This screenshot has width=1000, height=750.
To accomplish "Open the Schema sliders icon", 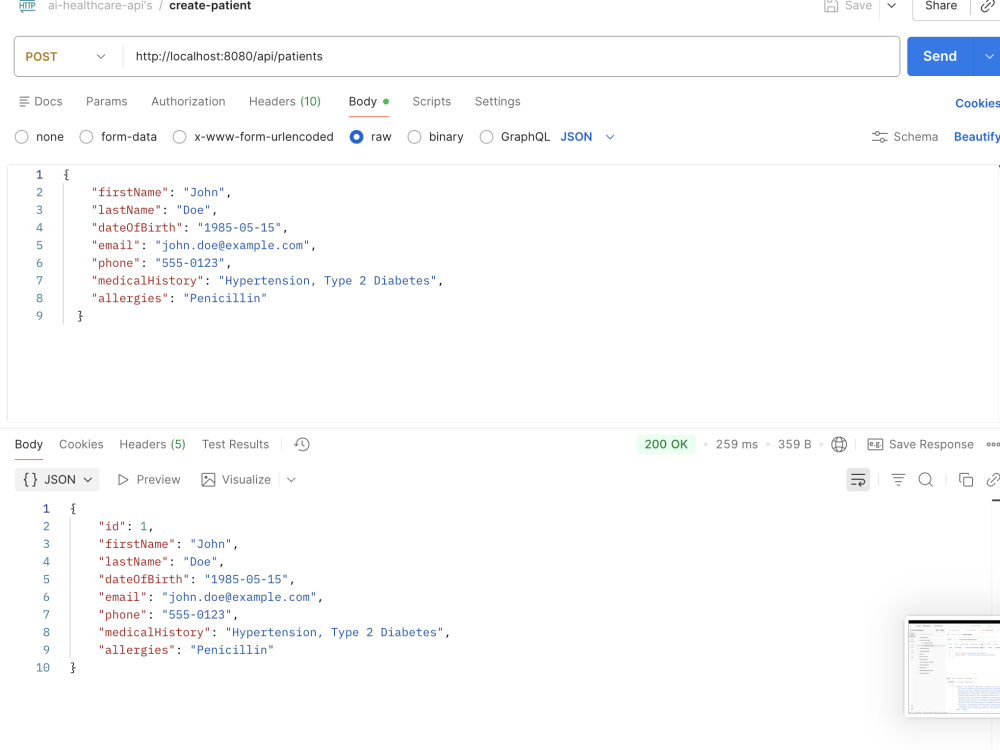I will [x=879, y=137].
